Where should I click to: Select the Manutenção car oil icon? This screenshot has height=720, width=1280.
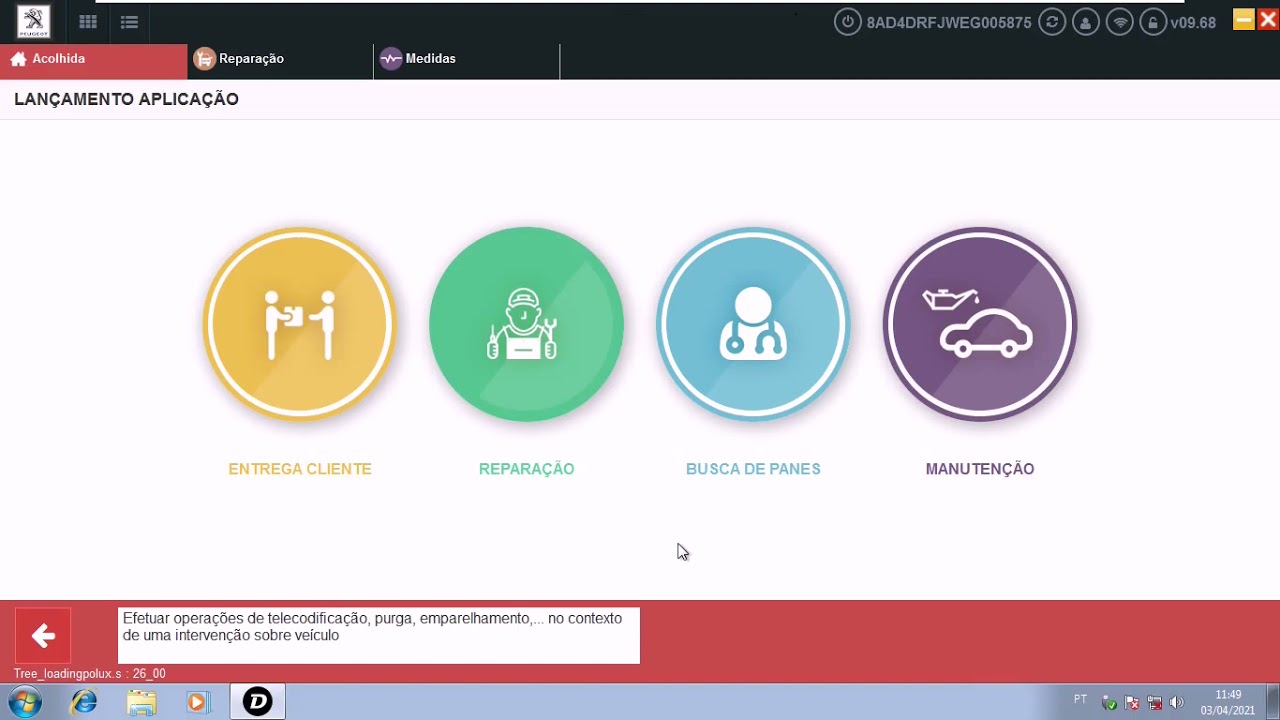(980, 324)
